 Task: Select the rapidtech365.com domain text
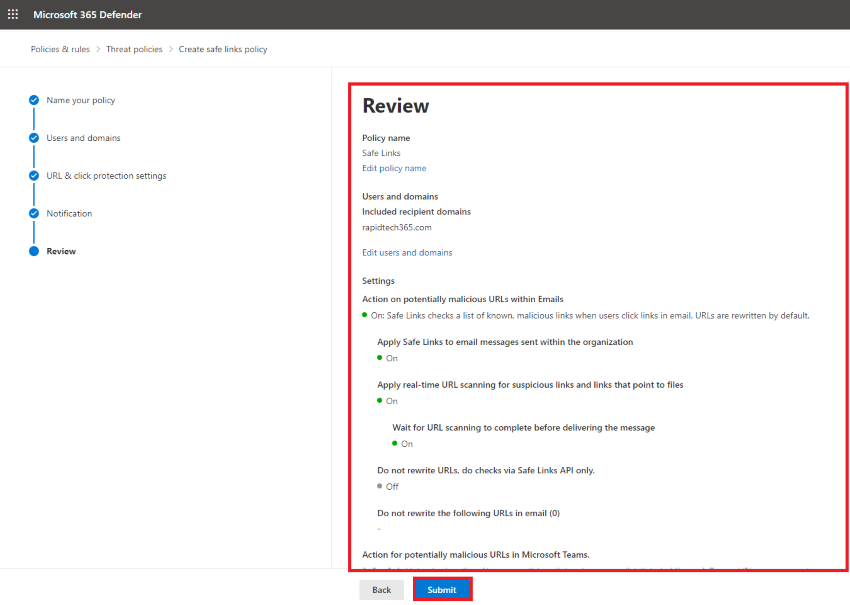[397, 227]
